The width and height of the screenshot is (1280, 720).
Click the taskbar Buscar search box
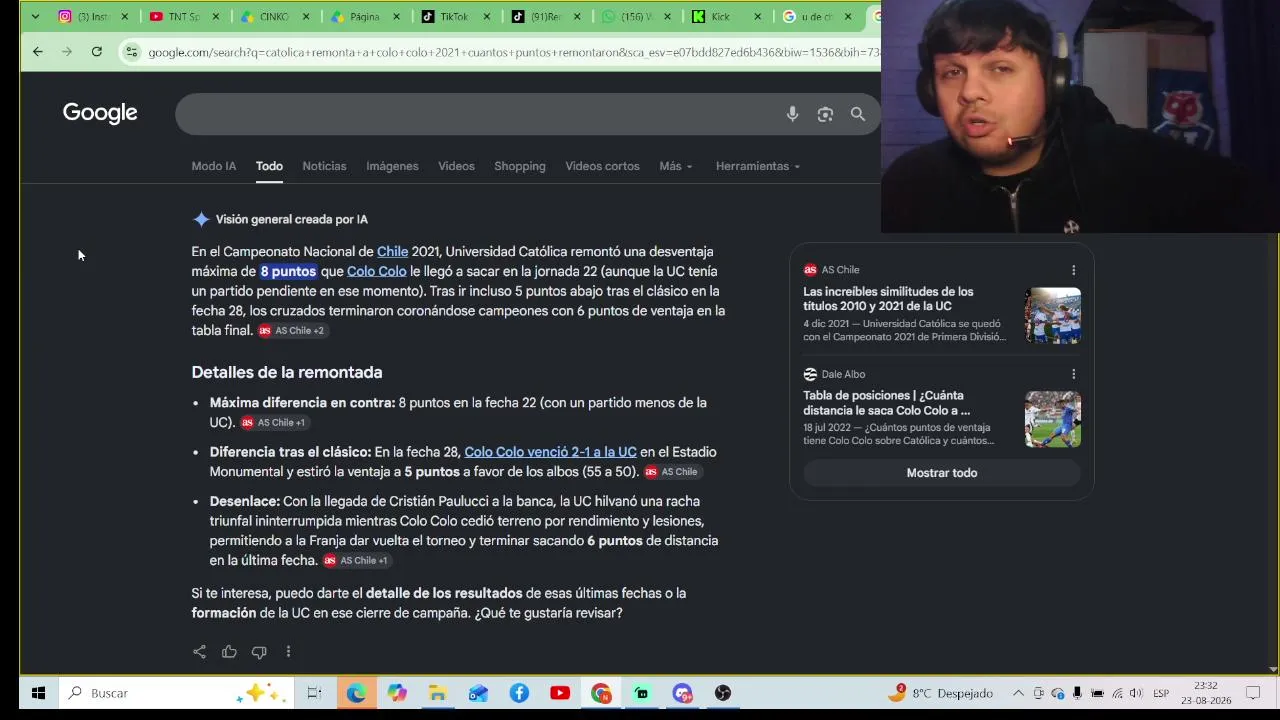pyautogui.click(x=176, y=693)
